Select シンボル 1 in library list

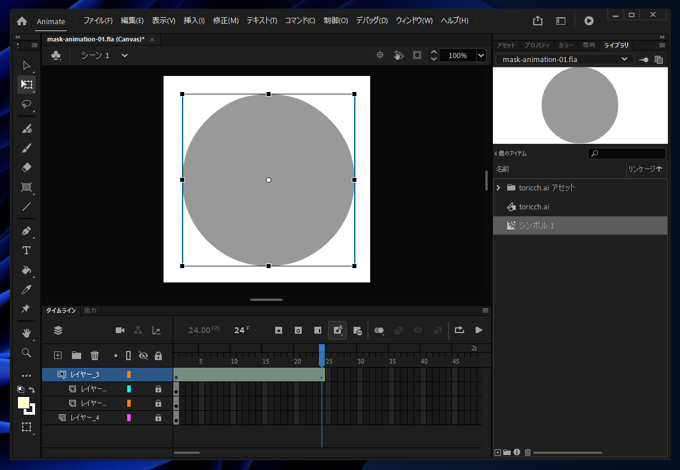(x=538, y=226)
